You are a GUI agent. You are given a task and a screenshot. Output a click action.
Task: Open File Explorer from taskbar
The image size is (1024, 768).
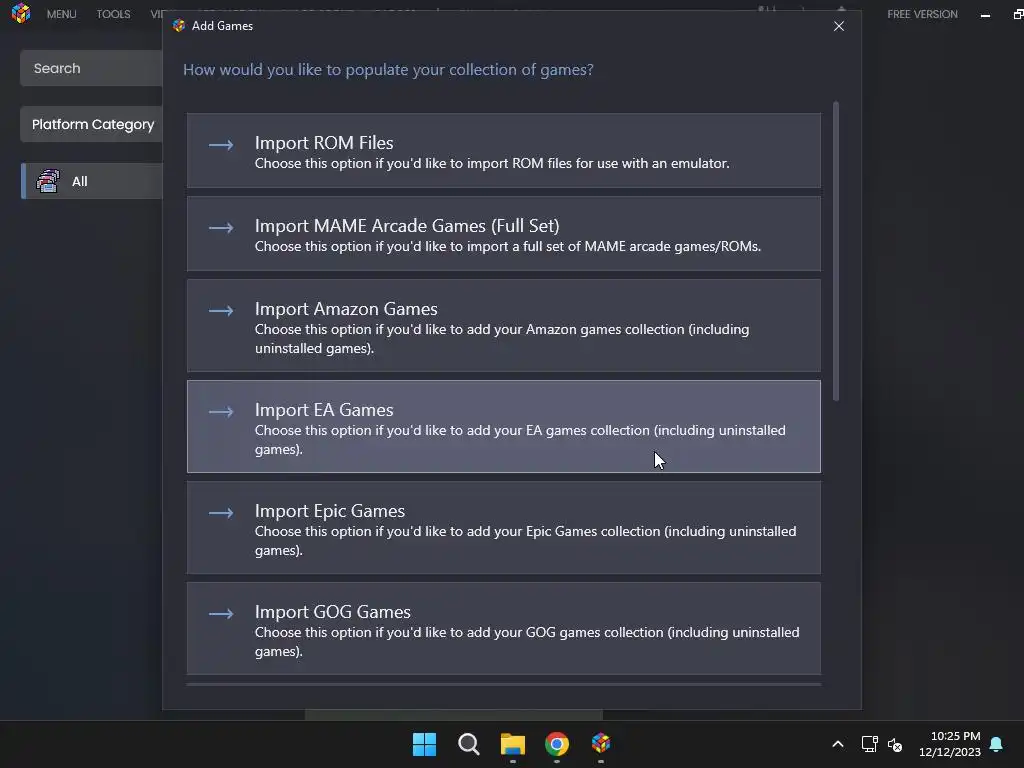(x=513, y=744)
